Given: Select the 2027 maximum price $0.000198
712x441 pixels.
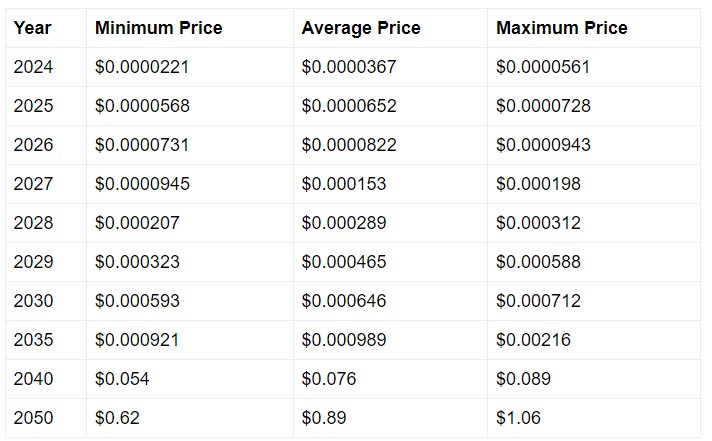Looking at the screenshot, I should (x=538, y=184).
